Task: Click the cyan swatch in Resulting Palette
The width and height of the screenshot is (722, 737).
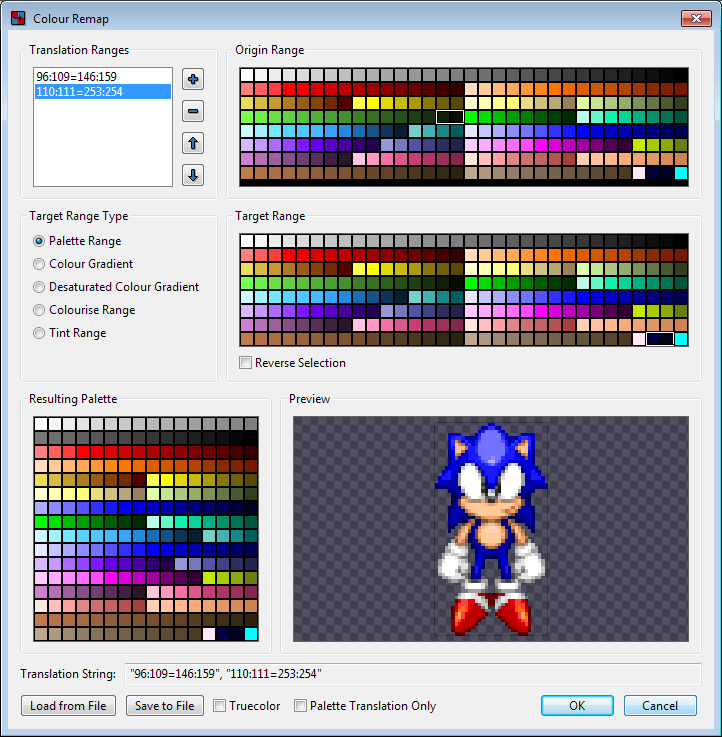Action: point(251,634)
